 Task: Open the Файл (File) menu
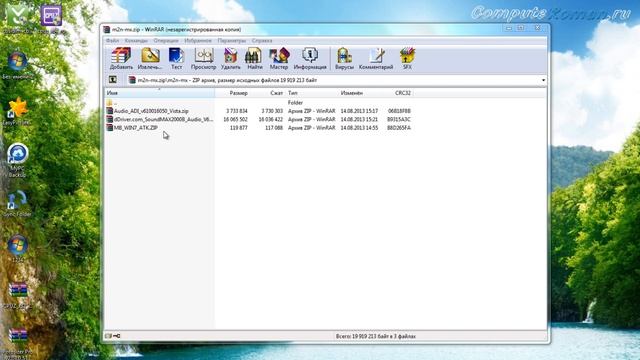[112, 41]
